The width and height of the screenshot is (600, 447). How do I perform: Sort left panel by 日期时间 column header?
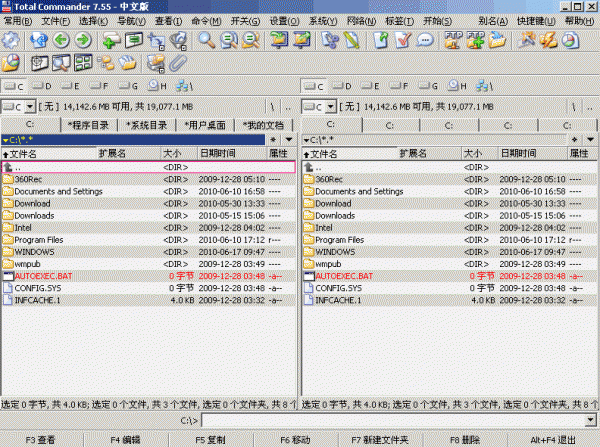232,153
